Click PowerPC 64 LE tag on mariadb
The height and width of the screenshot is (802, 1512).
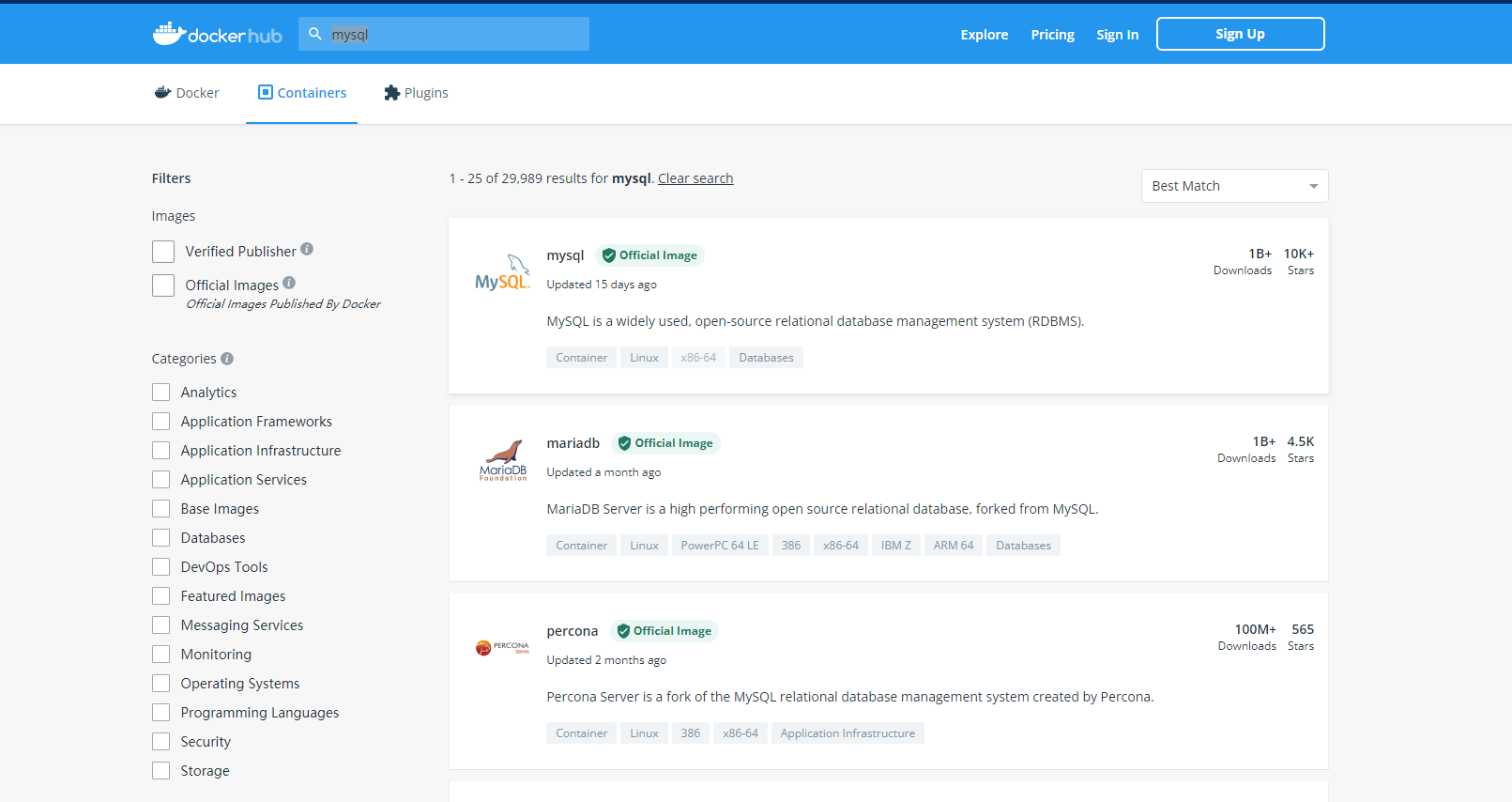(x=720, y=546)
